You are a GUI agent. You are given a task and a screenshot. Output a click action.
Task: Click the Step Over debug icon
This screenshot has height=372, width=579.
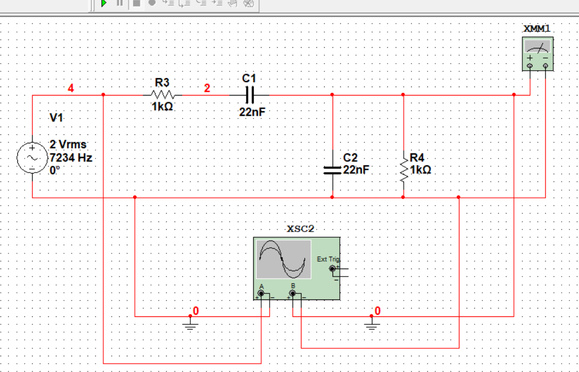pos(184,3)
